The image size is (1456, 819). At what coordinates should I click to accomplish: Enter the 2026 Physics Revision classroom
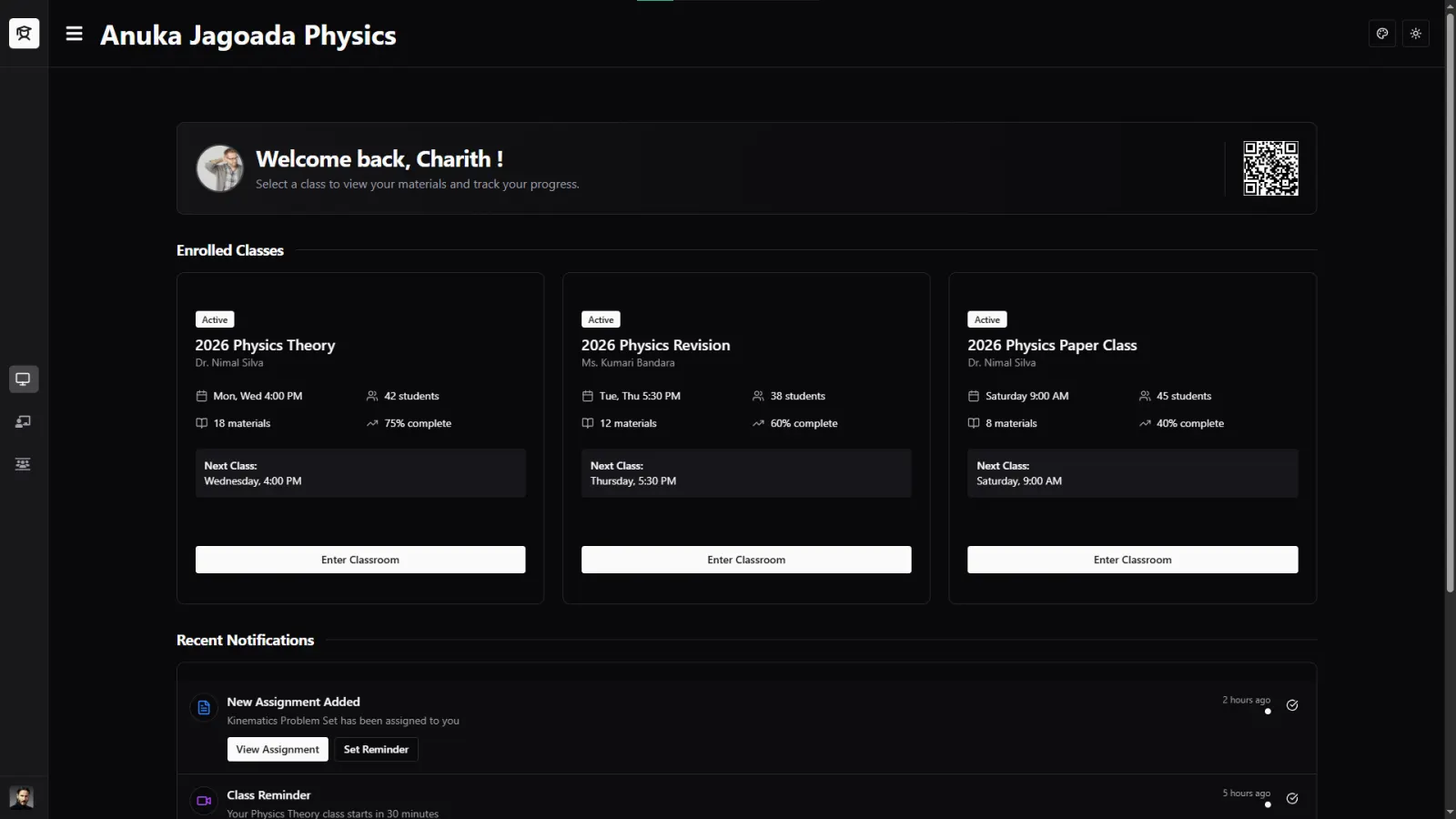746,560
